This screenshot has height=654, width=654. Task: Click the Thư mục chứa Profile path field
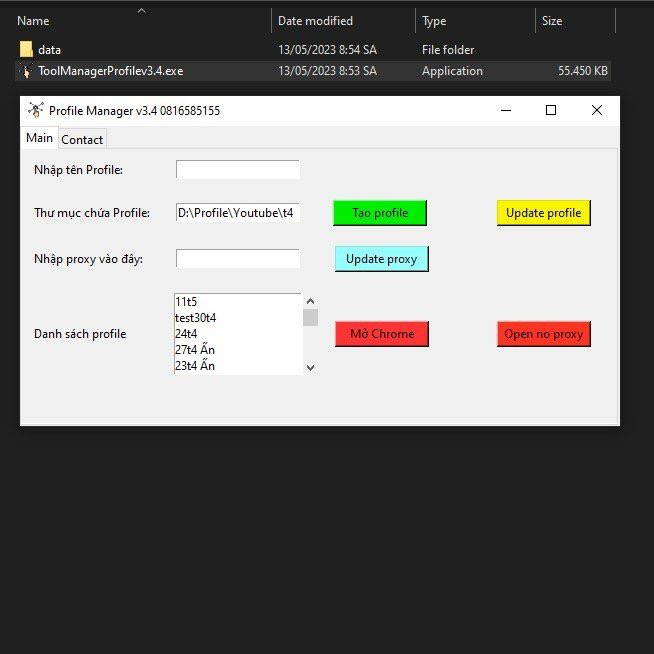click(238, 213)
